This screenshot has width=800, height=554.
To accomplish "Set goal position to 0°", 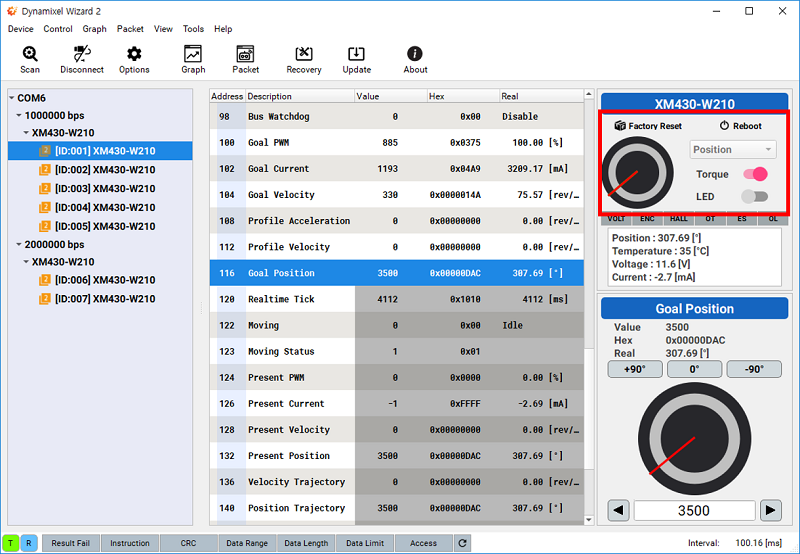I will (x=694, y=369).
